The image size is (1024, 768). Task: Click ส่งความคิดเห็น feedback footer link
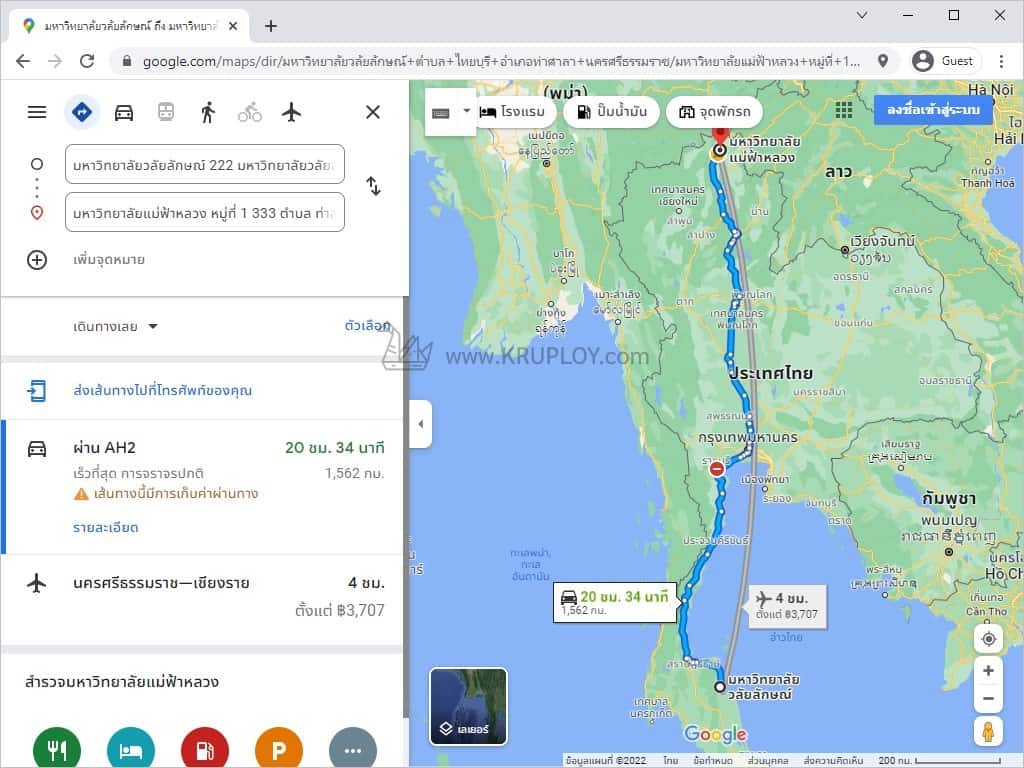(x=833, y=761)
